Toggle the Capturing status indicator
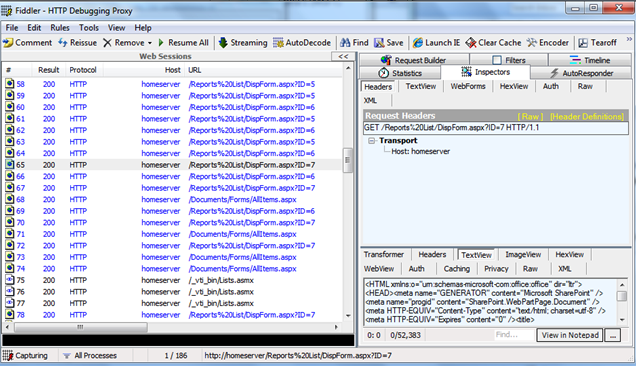 click(x=26, y=355)
